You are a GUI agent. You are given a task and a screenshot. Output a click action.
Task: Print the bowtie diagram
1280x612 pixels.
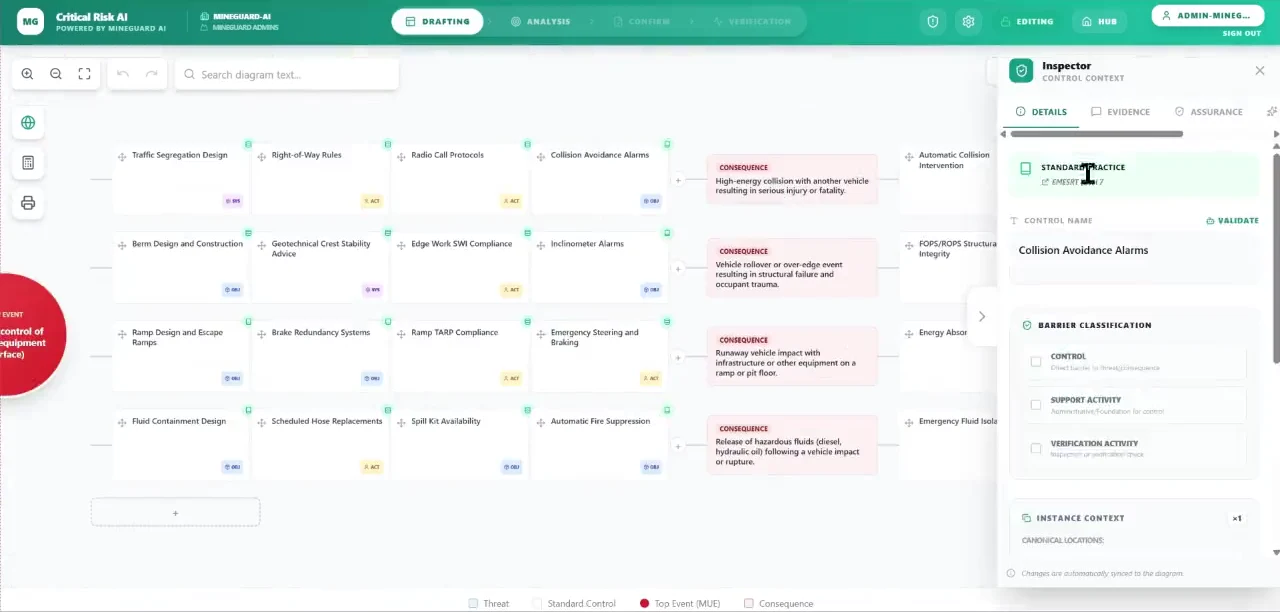point(28,203)
